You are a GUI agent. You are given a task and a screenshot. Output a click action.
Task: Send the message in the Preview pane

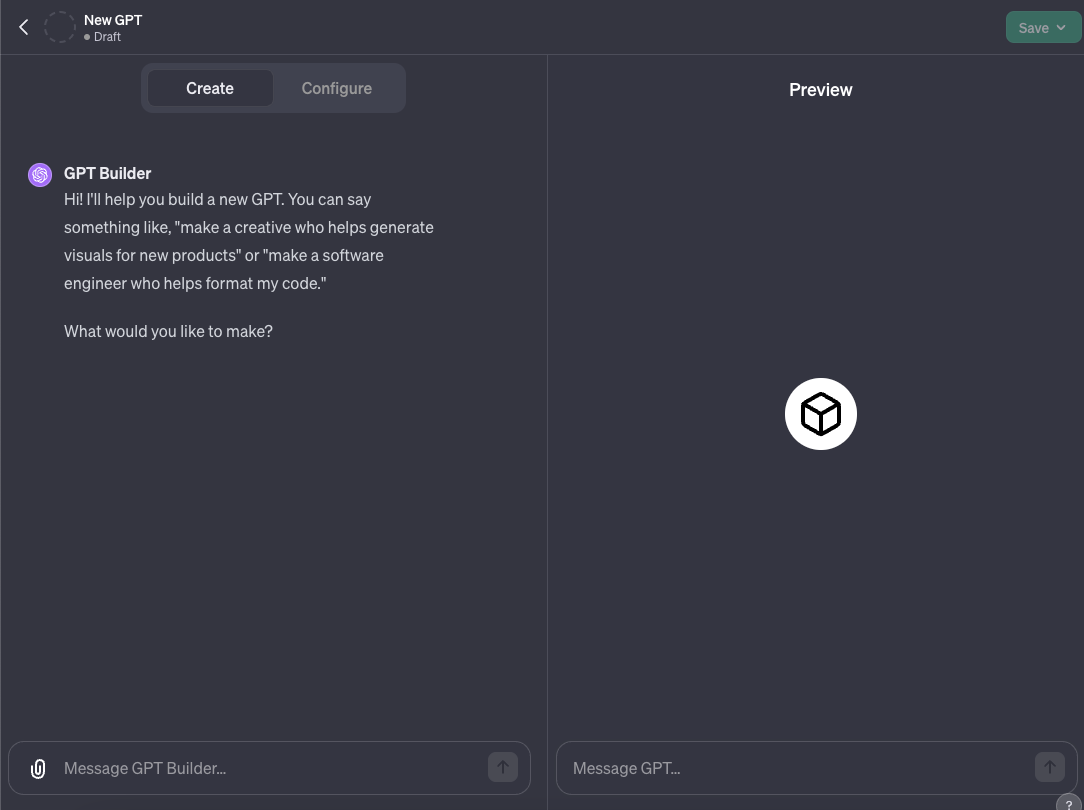click(x=1049, y=767)
